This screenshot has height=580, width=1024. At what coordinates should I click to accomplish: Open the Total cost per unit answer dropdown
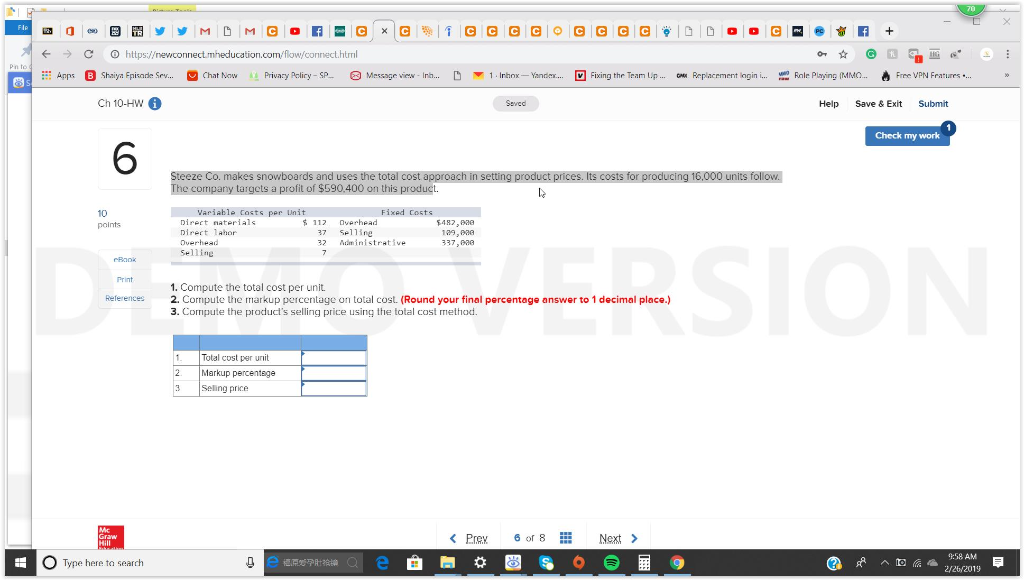coord(334,357)
